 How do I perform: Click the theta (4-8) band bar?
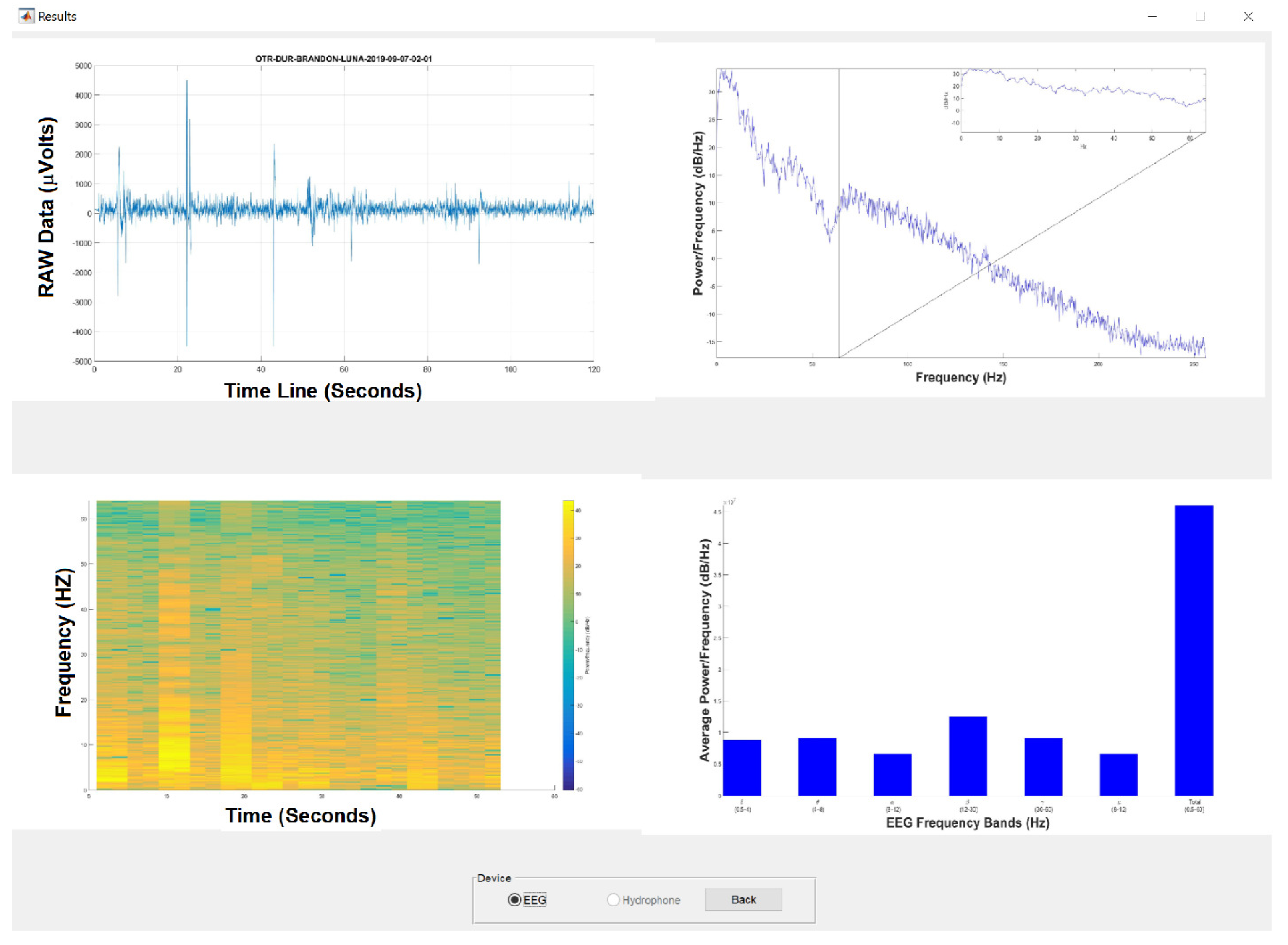(x=817, y=766)
